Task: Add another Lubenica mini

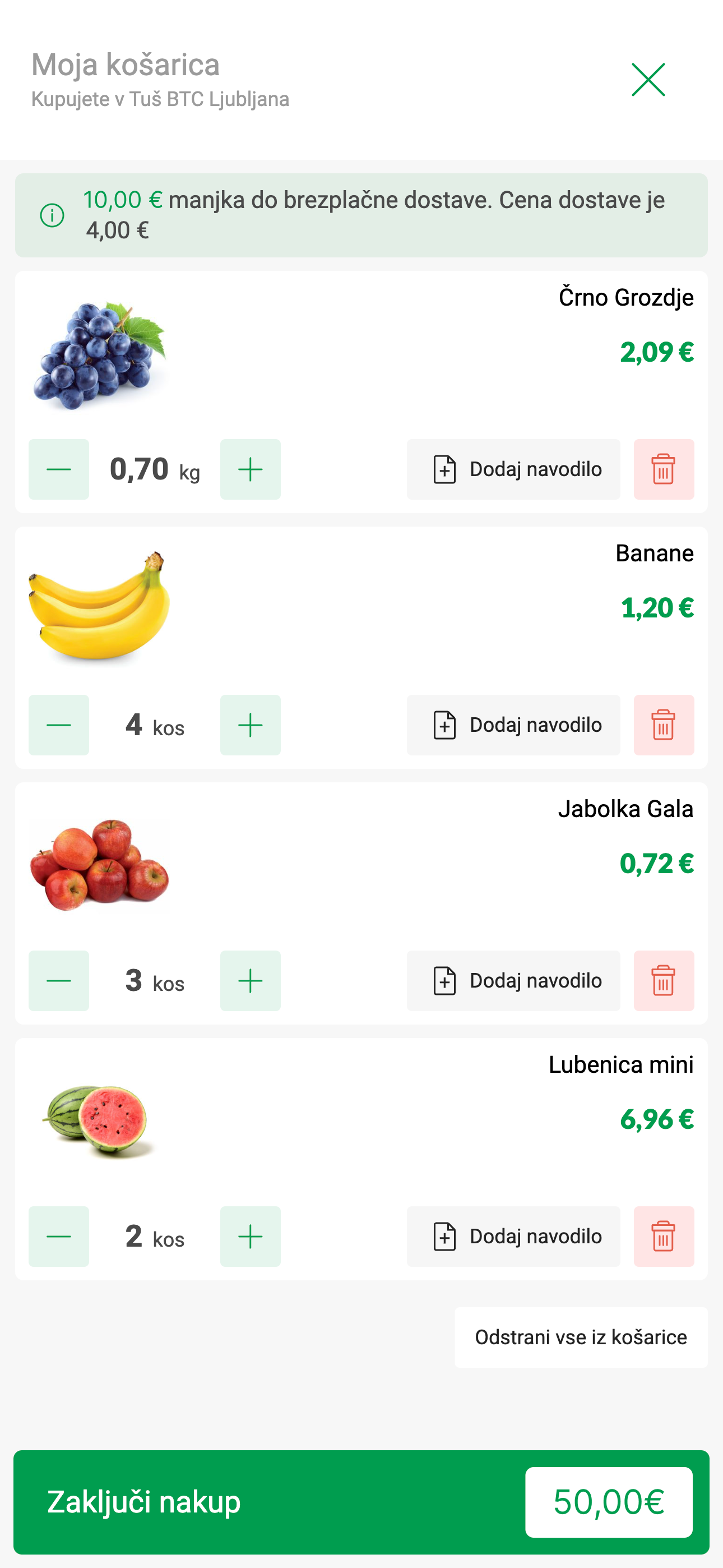Action: point(250,1236)
